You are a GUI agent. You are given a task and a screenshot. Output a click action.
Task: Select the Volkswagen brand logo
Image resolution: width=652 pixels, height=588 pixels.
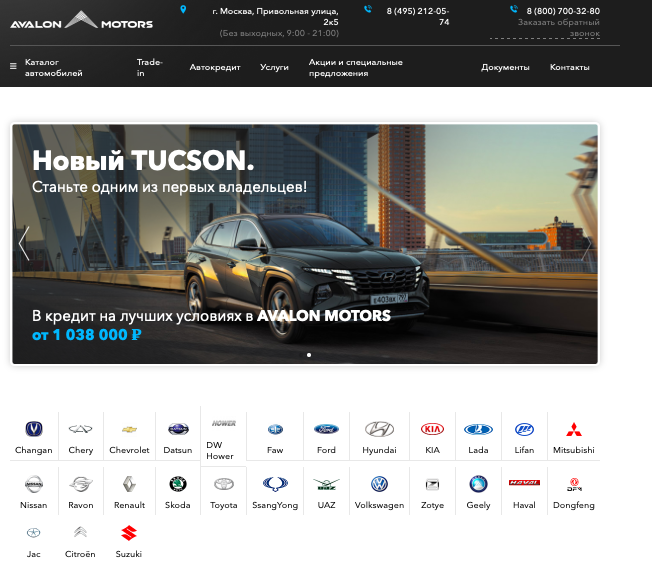click(379, 484)
